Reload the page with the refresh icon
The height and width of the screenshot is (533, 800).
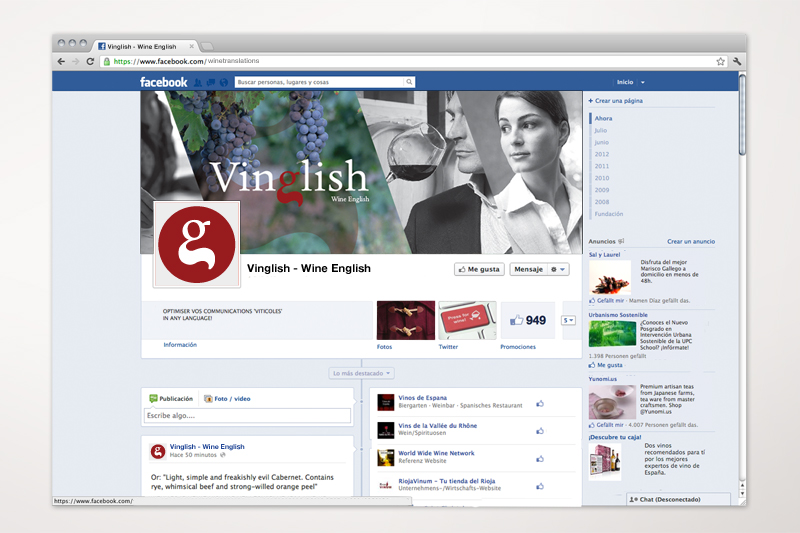(x=90, y=61)
